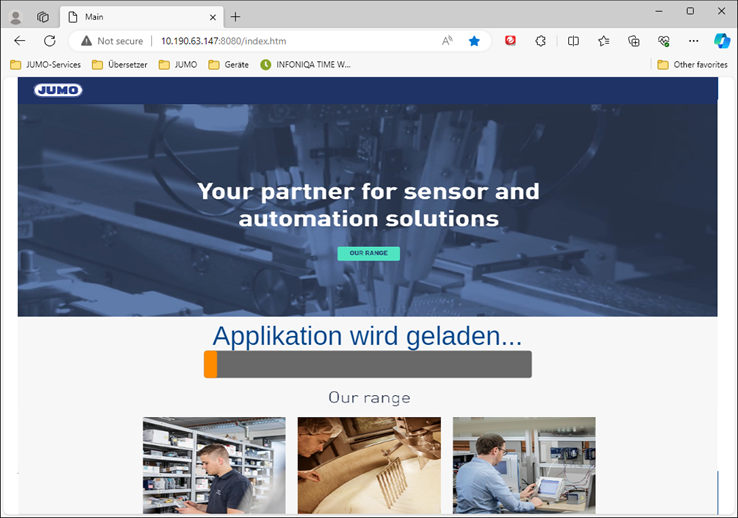Toggle the Split screen icon

573,41
